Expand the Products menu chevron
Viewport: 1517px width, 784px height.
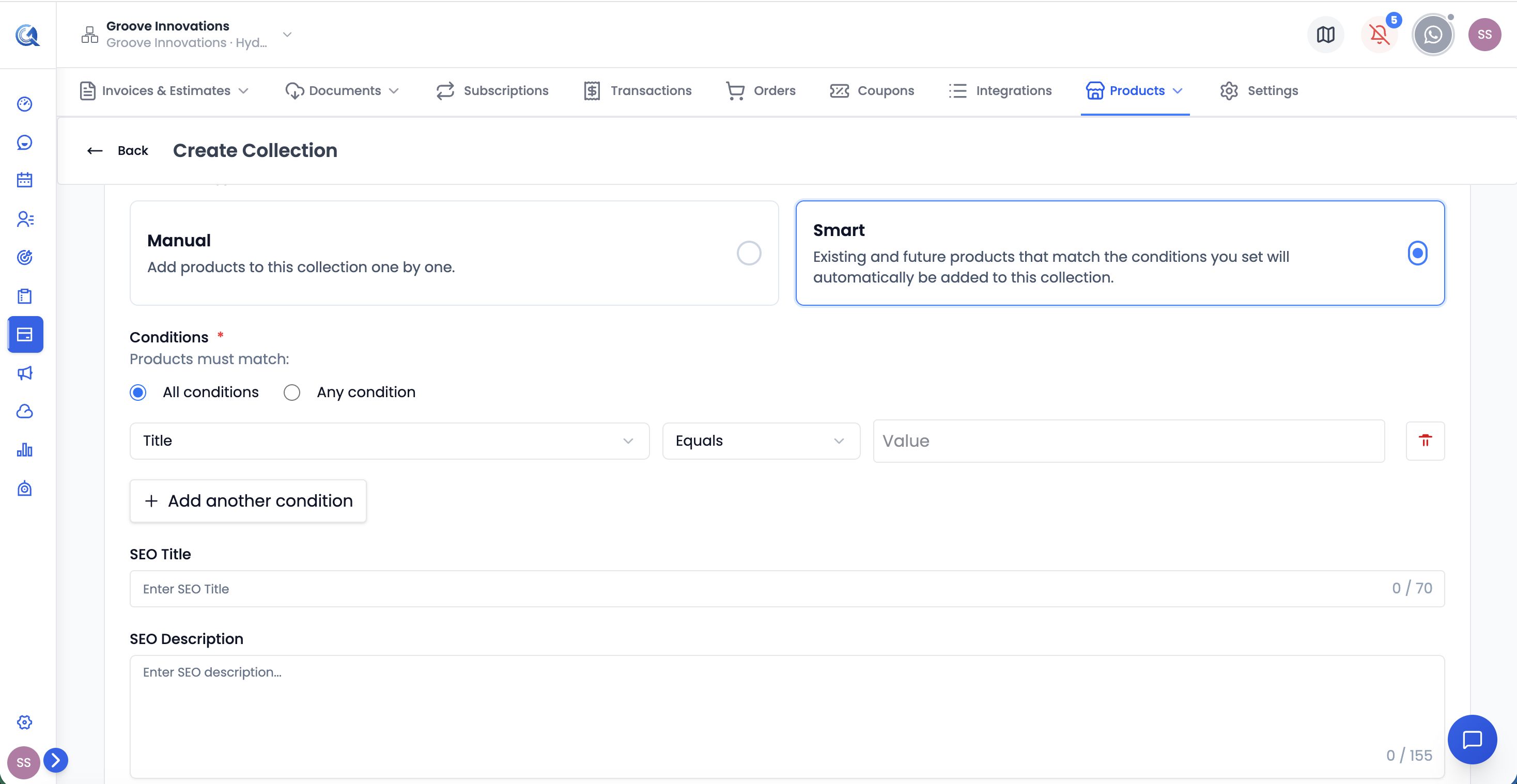[1178, 91]
